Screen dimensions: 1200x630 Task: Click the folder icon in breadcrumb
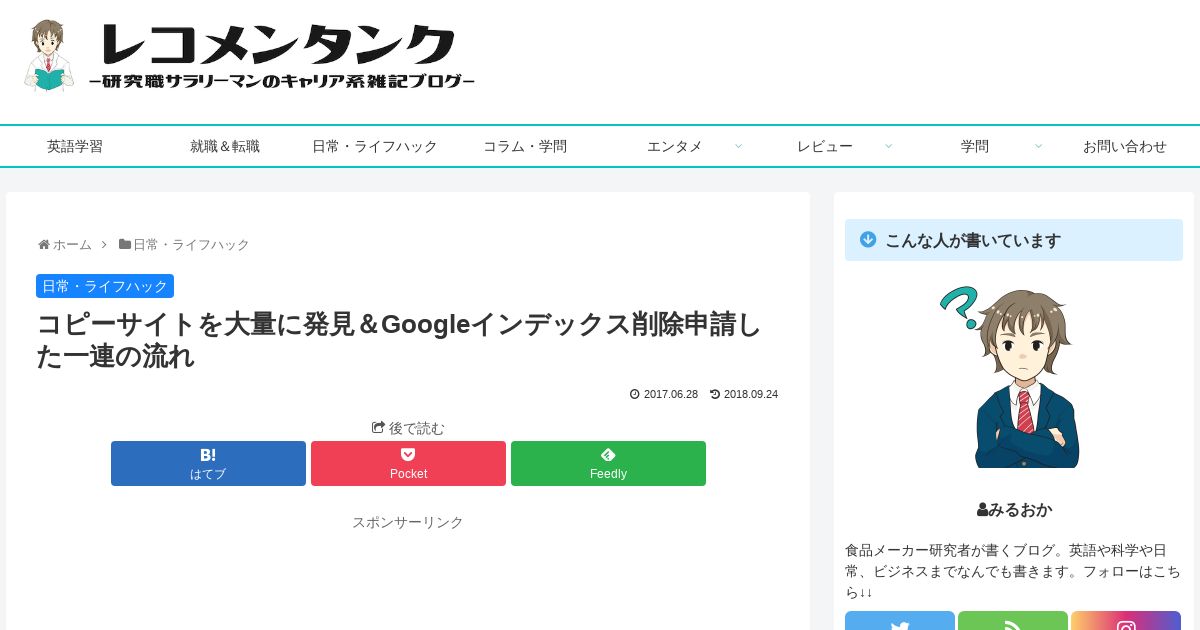(x=125, y=244)
